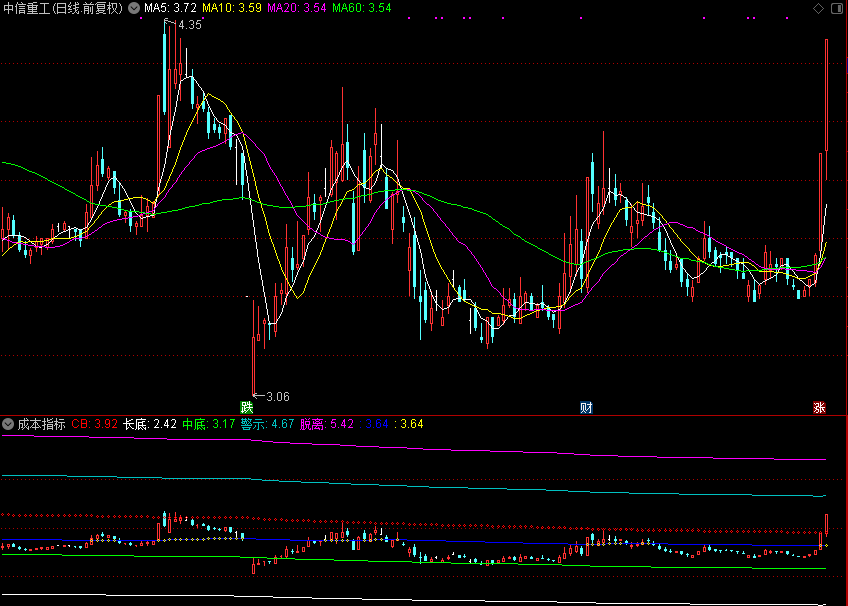Open the 成本指标 indicator dropdown arrow
The width and height of the screenshot is (848, 606).
(8, 424)
